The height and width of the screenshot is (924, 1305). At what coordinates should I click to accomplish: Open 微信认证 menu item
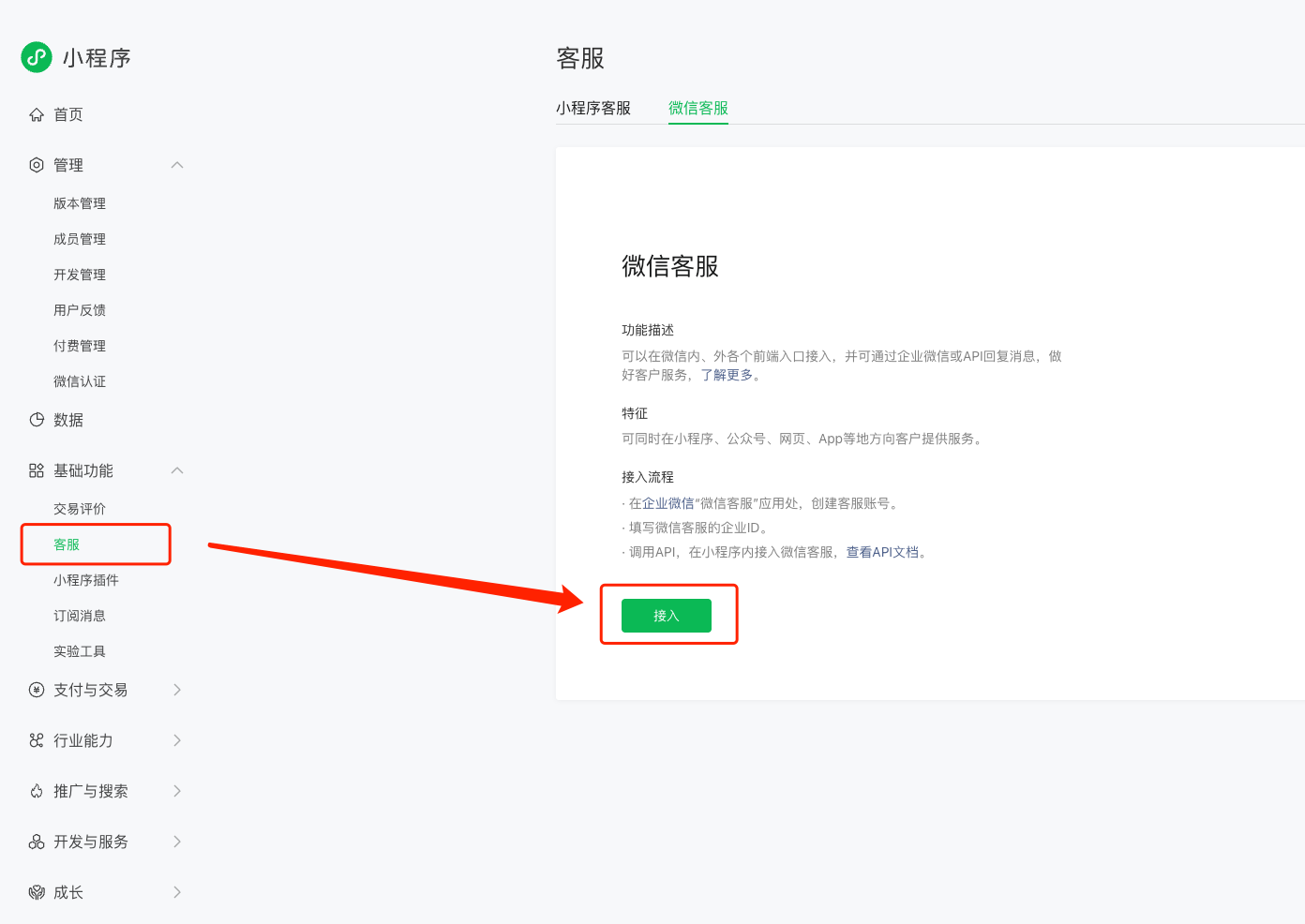click(80, 381)
